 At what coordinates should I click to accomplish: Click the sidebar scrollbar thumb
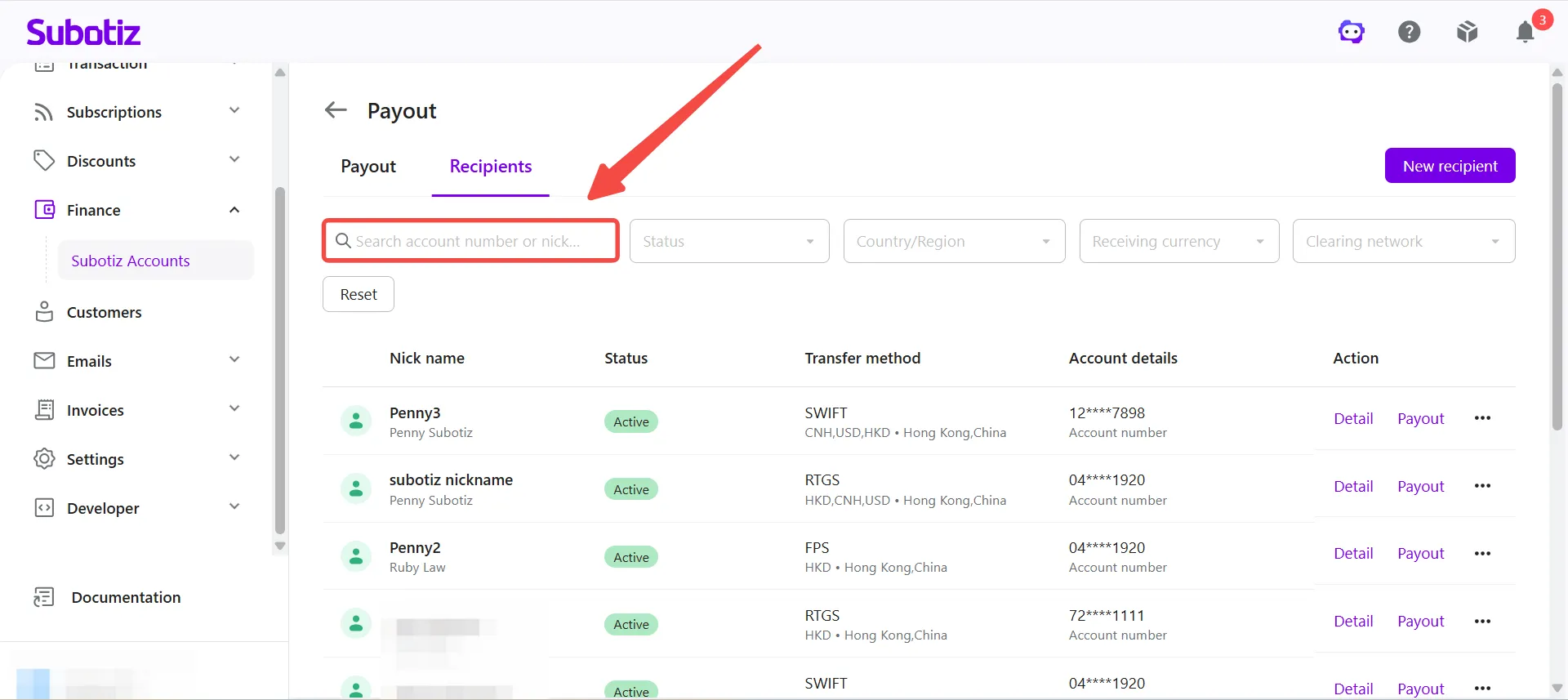pyautogui.click(x=280, y=359)
